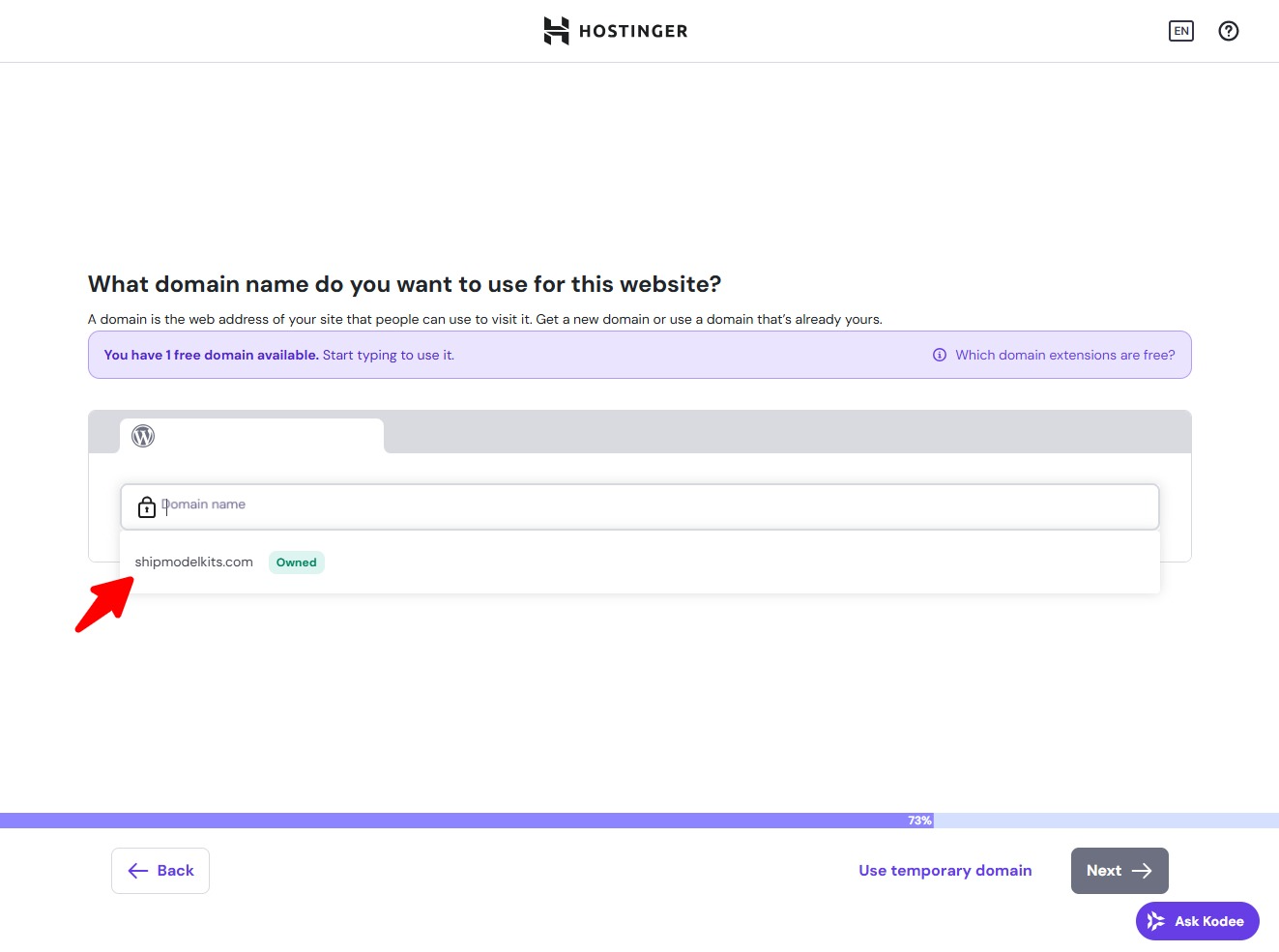Focus the Domain name input field

tap(657, 505)
